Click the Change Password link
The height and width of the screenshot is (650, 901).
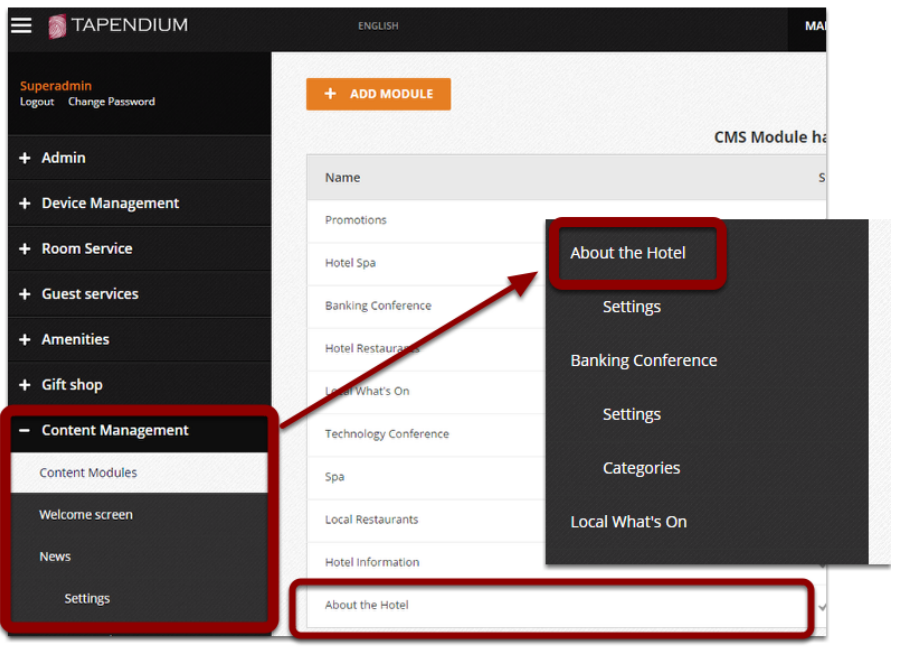point(110,101)
